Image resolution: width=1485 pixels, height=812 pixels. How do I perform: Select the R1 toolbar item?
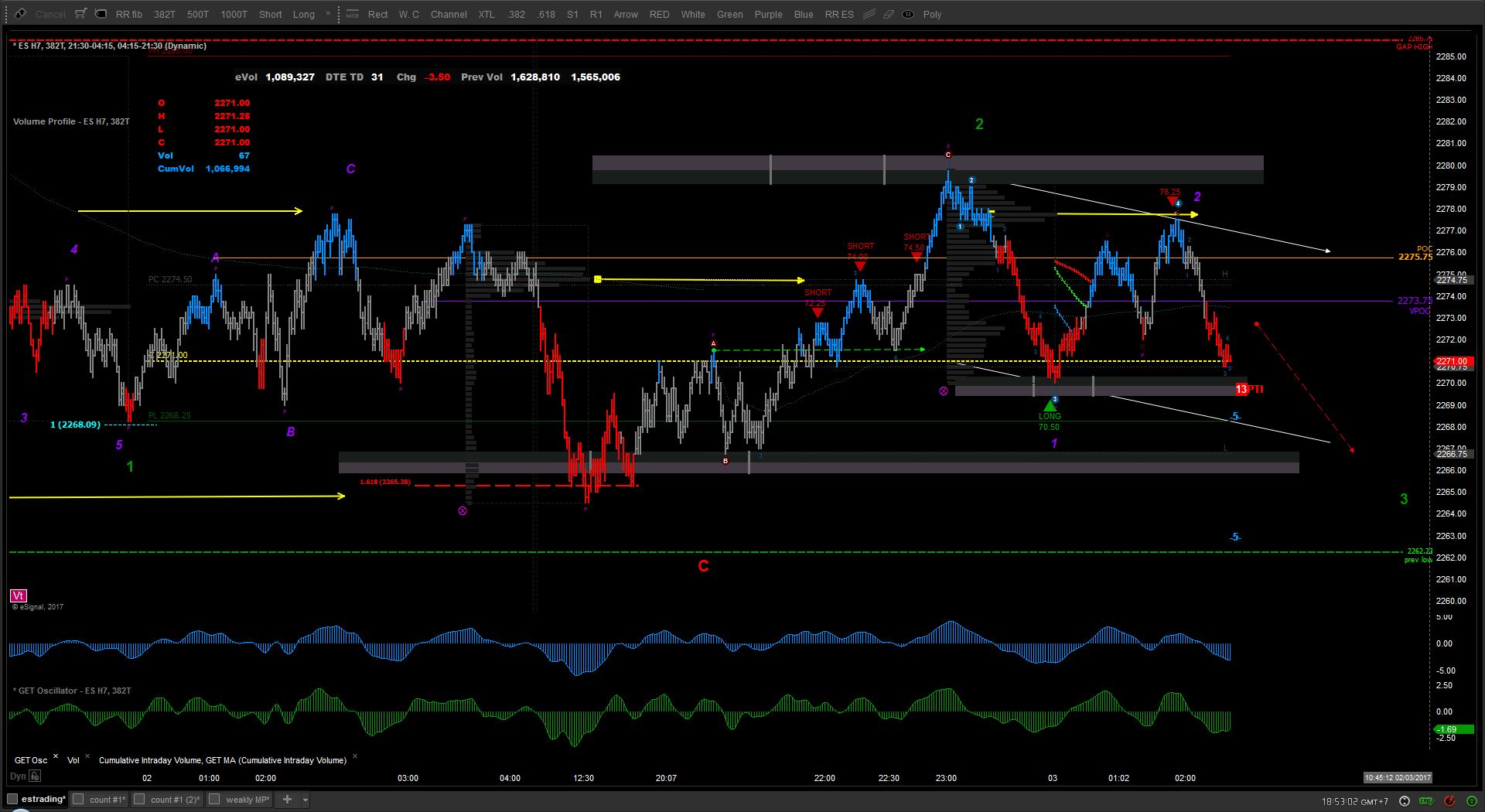coord(596,15)
